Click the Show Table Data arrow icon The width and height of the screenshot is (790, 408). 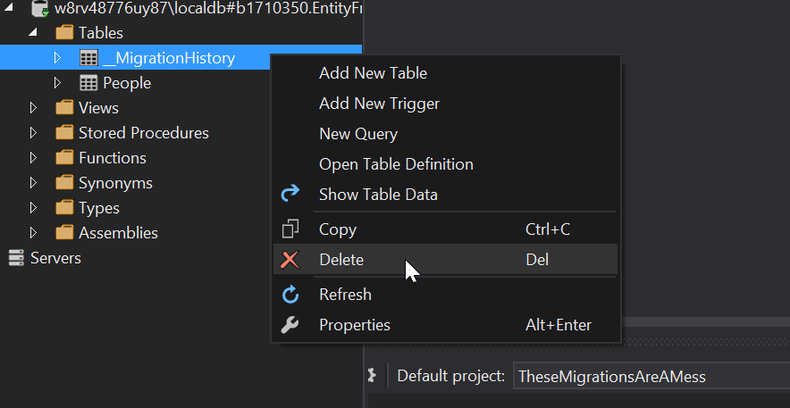click(x=290, y=193)
